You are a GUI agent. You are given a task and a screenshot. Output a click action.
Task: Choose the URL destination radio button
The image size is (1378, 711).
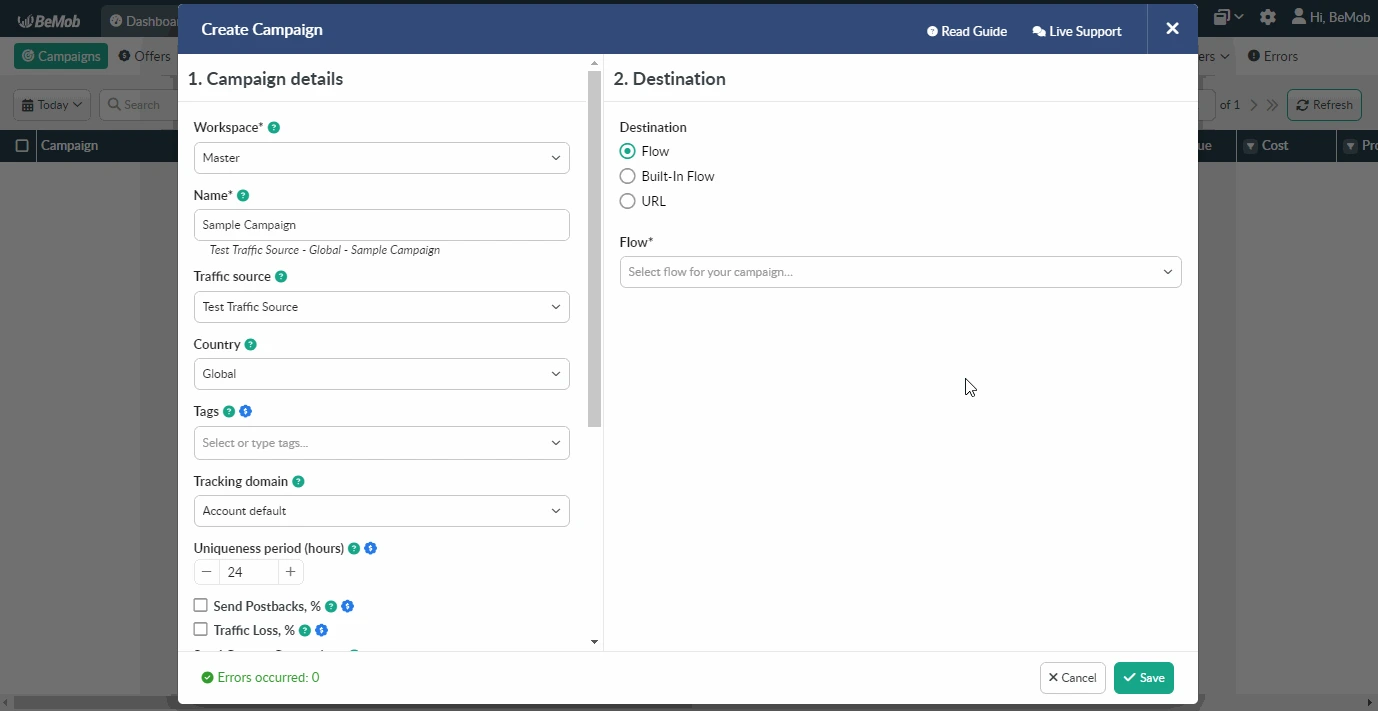tap(628, 201)
